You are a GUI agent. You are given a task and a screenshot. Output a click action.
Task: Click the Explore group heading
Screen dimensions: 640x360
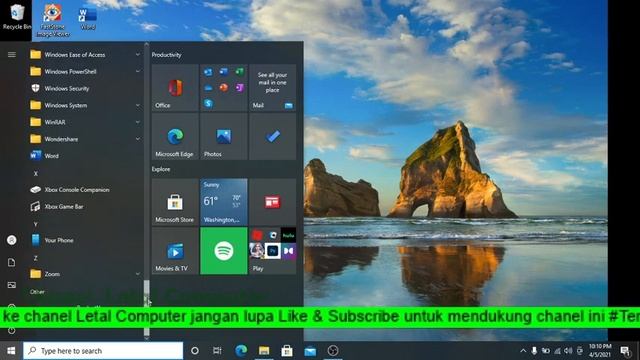161,169
